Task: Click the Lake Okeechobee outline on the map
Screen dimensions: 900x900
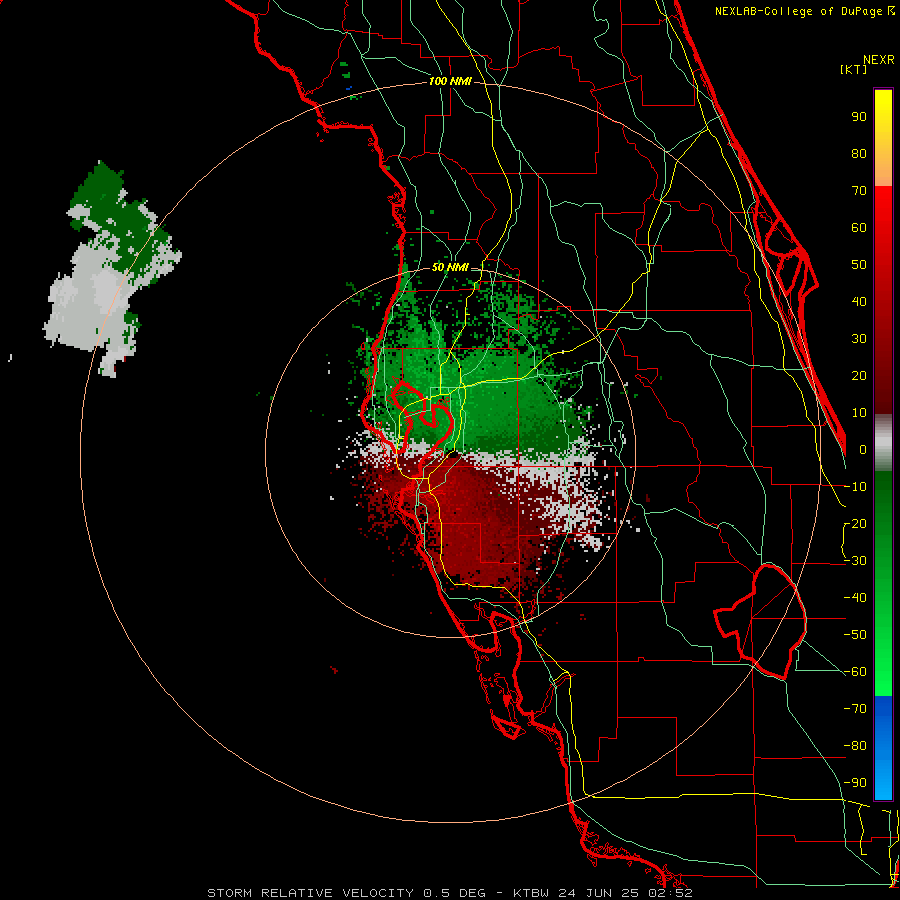Action: (x=761, y=621)
